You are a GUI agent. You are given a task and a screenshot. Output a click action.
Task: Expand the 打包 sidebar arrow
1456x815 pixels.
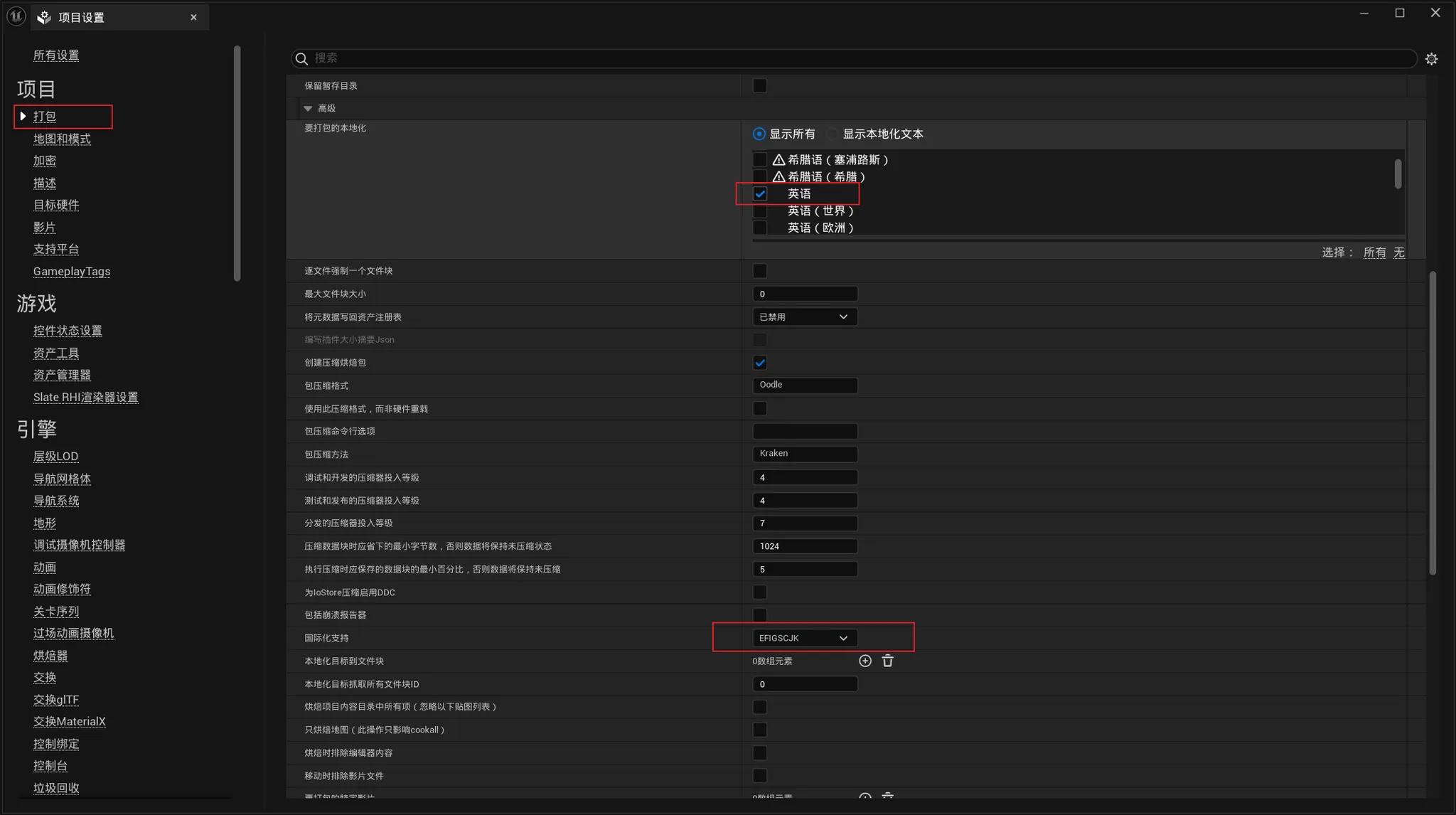coord(23,116)
